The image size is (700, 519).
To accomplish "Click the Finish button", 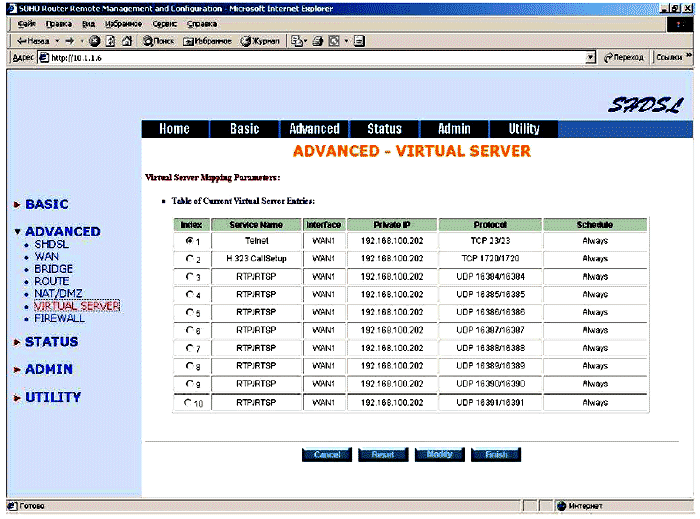I will (x=496, y=455).
